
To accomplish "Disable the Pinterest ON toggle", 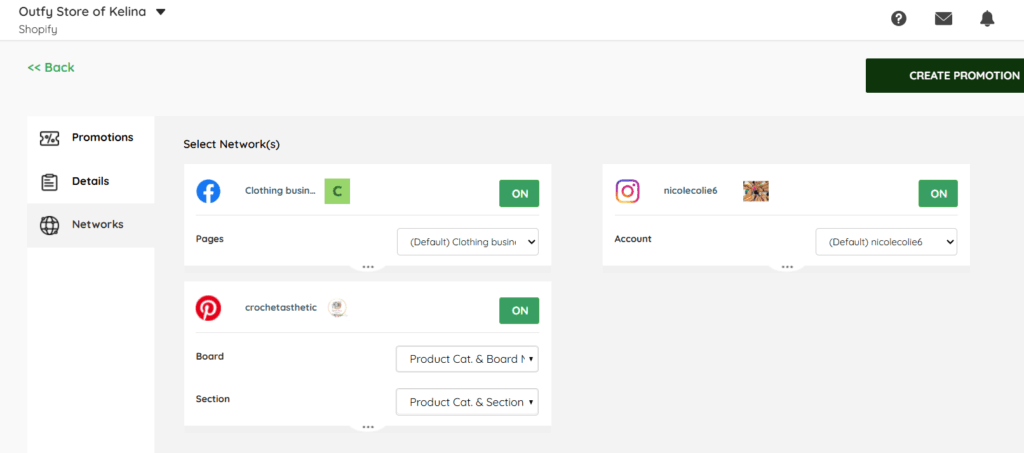I will [x=519, y=310].
